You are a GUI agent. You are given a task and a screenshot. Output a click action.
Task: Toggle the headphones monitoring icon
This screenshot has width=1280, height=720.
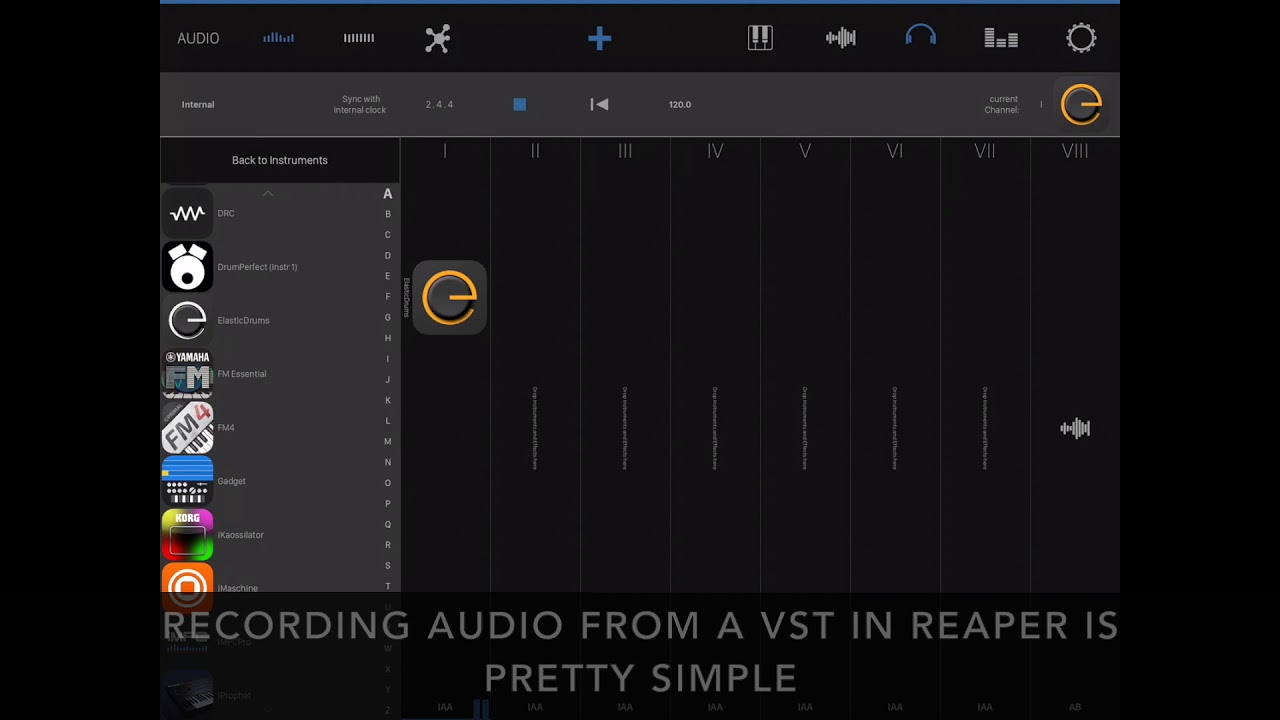[920, 37]
